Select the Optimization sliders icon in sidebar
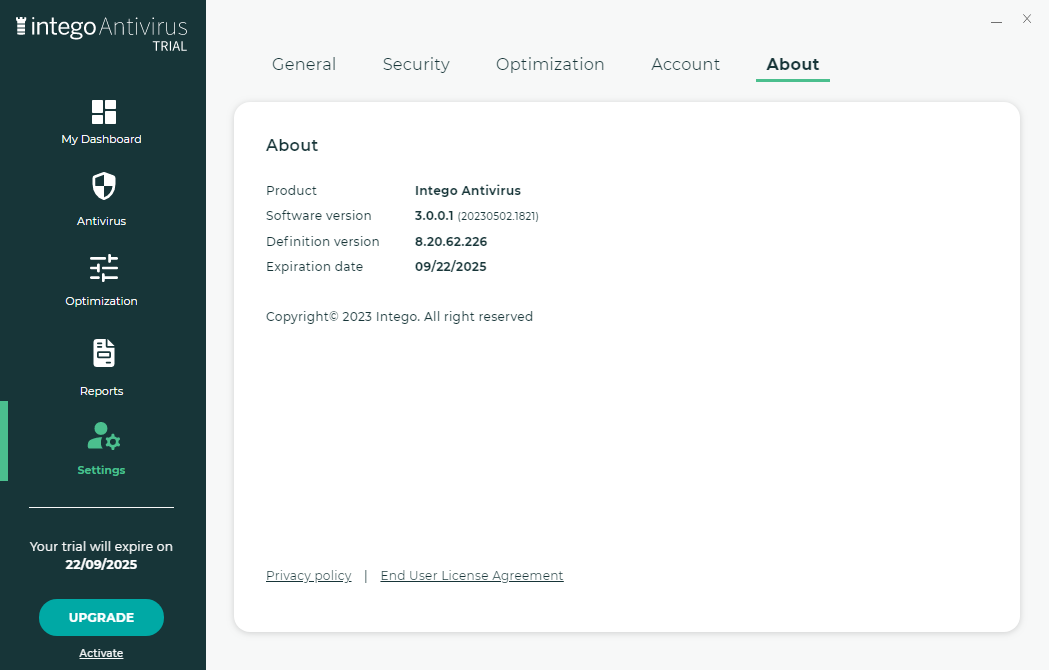This screenshot has width=1049, height=670. [x=103, y=268]
